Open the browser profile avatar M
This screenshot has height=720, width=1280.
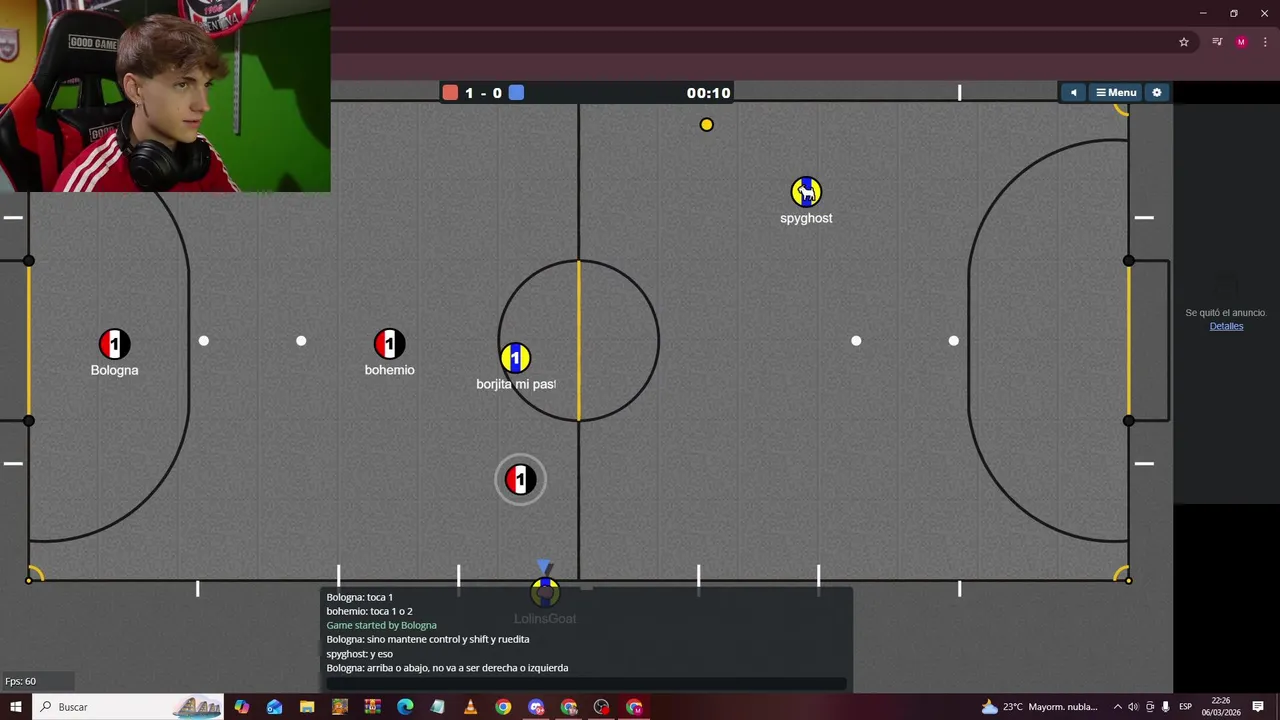click(1241, 42)
